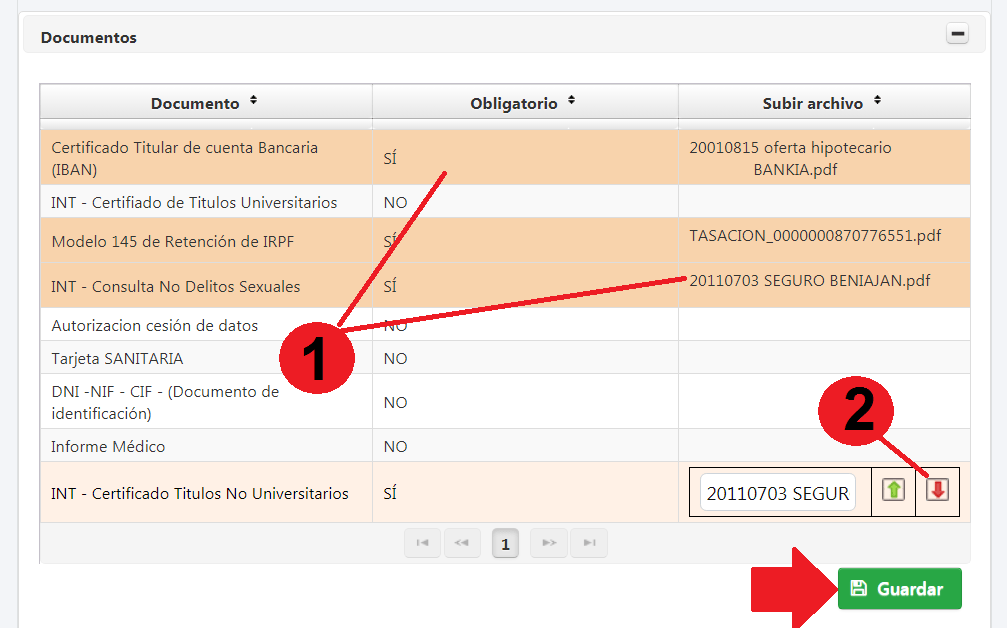Open the TASACION_0000000870776551.pdf file
This screenshot has height=628, width=1007.
click(x=815, y=236)
